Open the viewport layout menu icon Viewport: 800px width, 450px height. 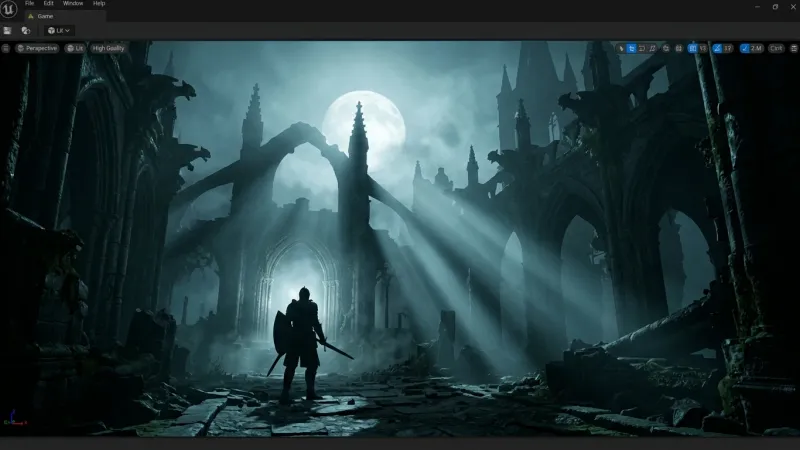point(794,48)
